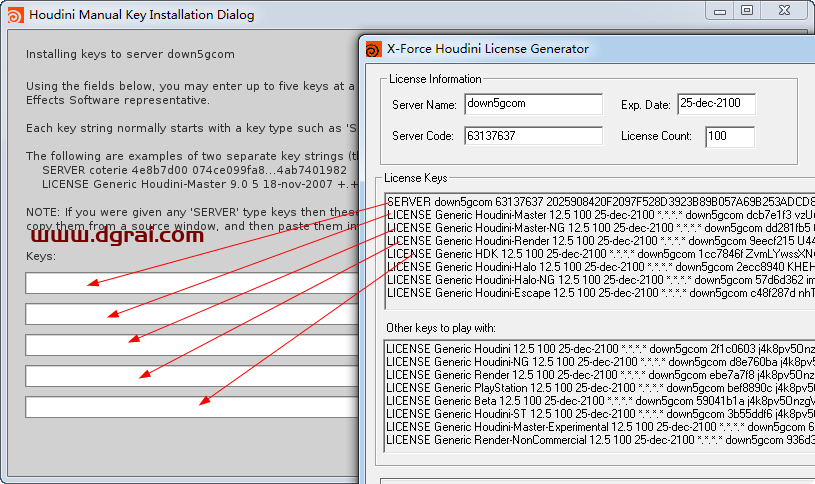Click the Server Code field 63137637
This screenshot has width=815, height=484.
coord(533,136)
